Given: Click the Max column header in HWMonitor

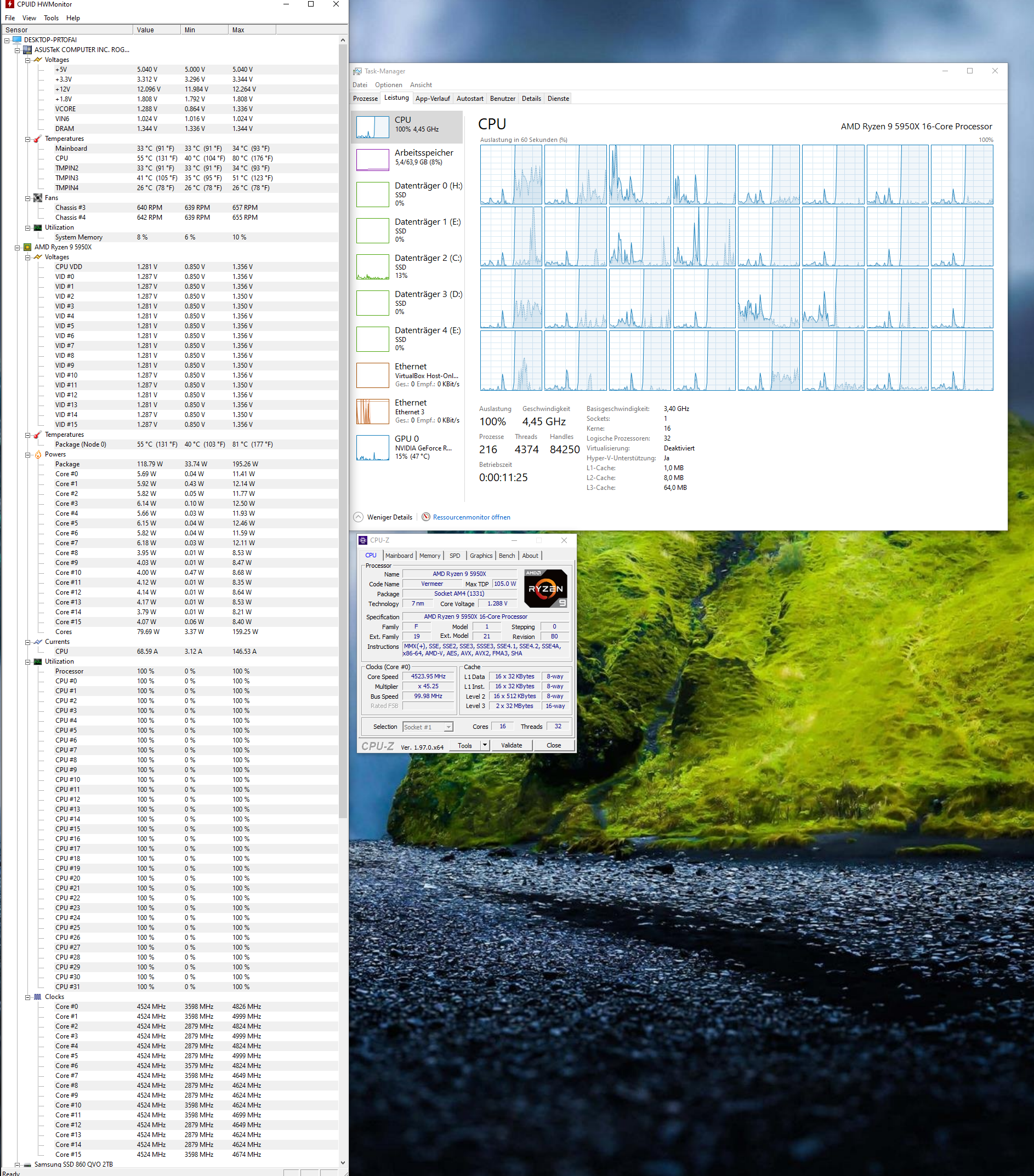Looking at the screenshot, I should pos(252,30).
